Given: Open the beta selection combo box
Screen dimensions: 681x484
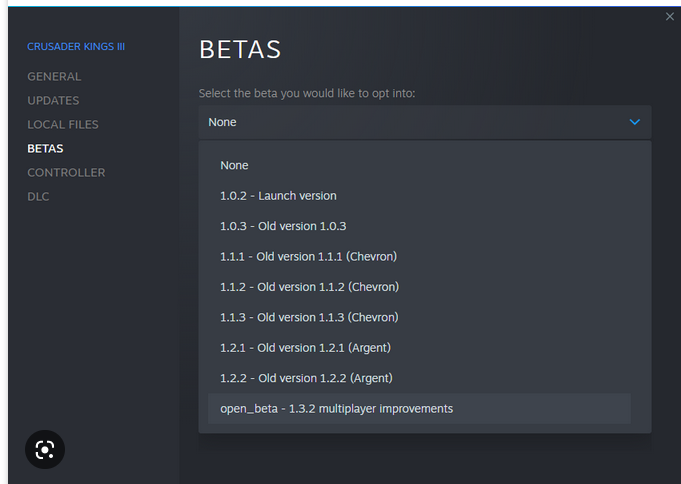Looking at the screenshot, I should [424, 122].
